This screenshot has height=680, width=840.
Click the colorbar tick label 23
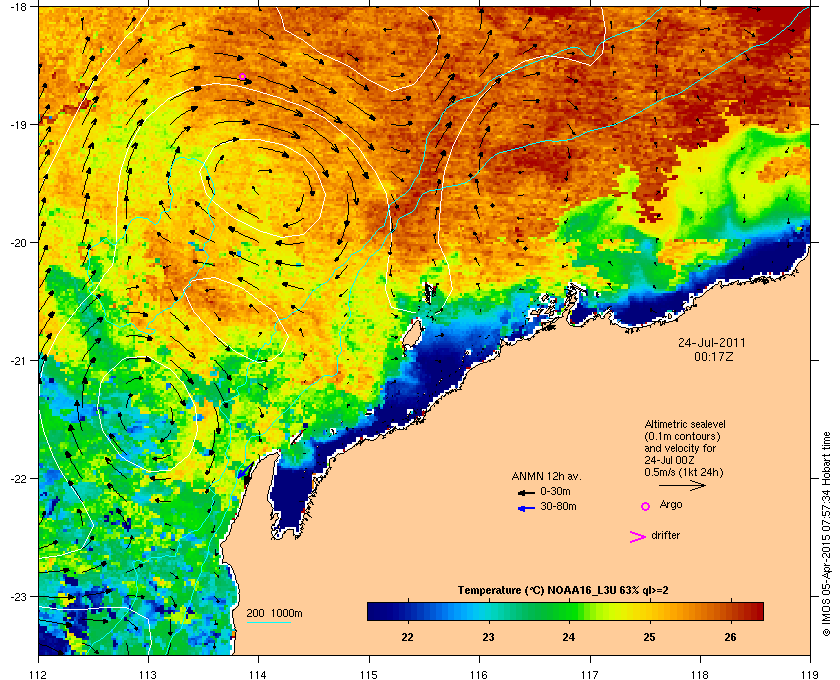coord(488,637)
